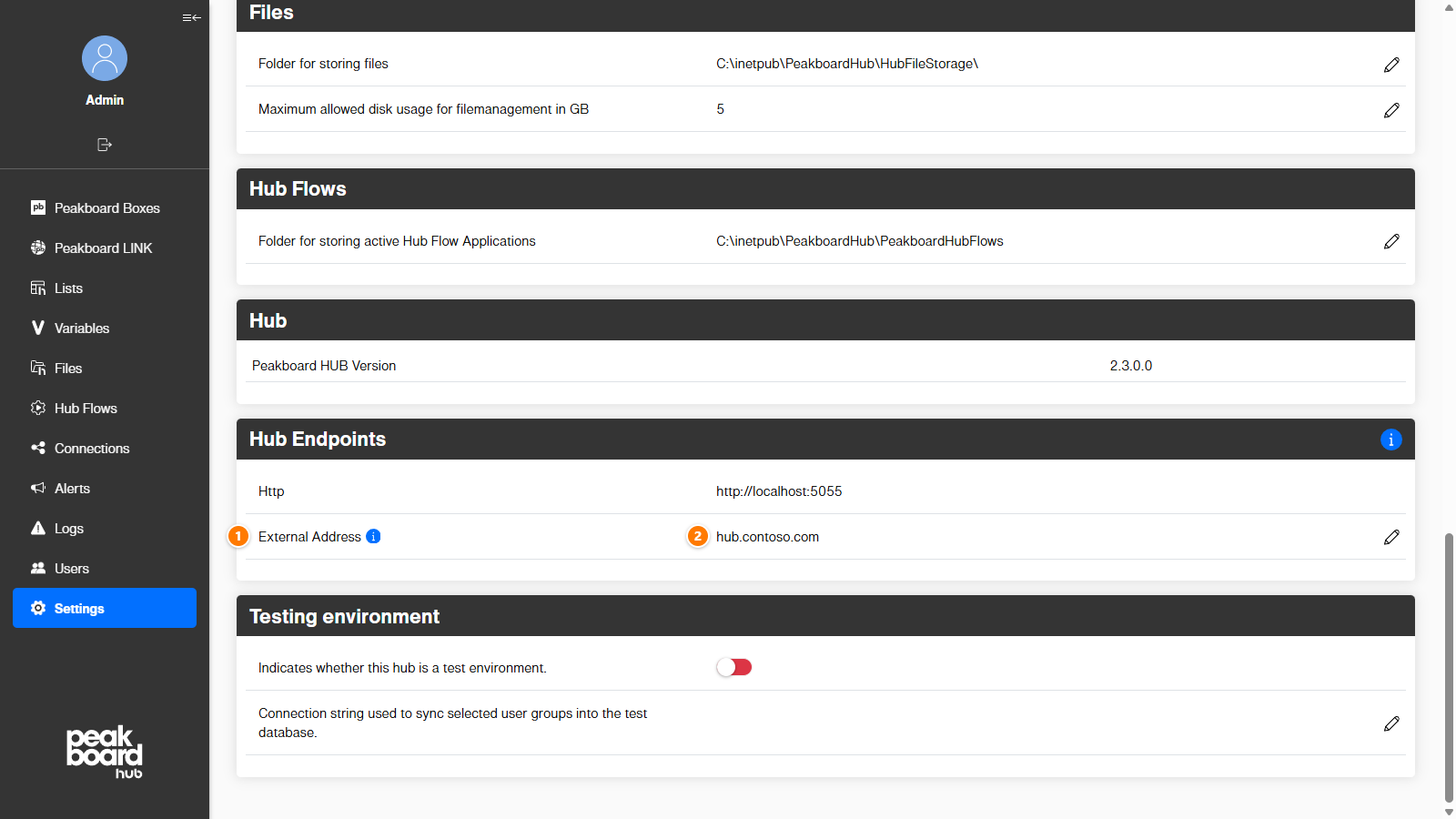Click the Peakboard HUB Version label
This screenshot has height=819, width=1456.
(324, 366)
